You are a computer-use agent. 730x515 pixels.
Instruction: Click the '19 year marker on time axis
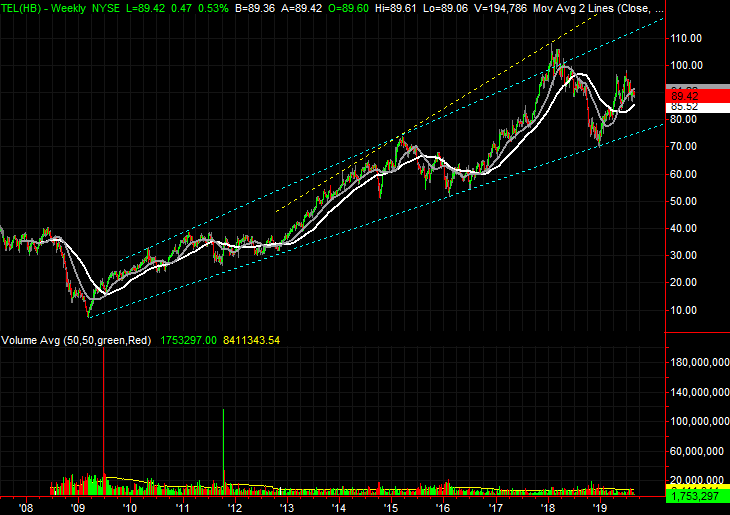pos(601,508)
